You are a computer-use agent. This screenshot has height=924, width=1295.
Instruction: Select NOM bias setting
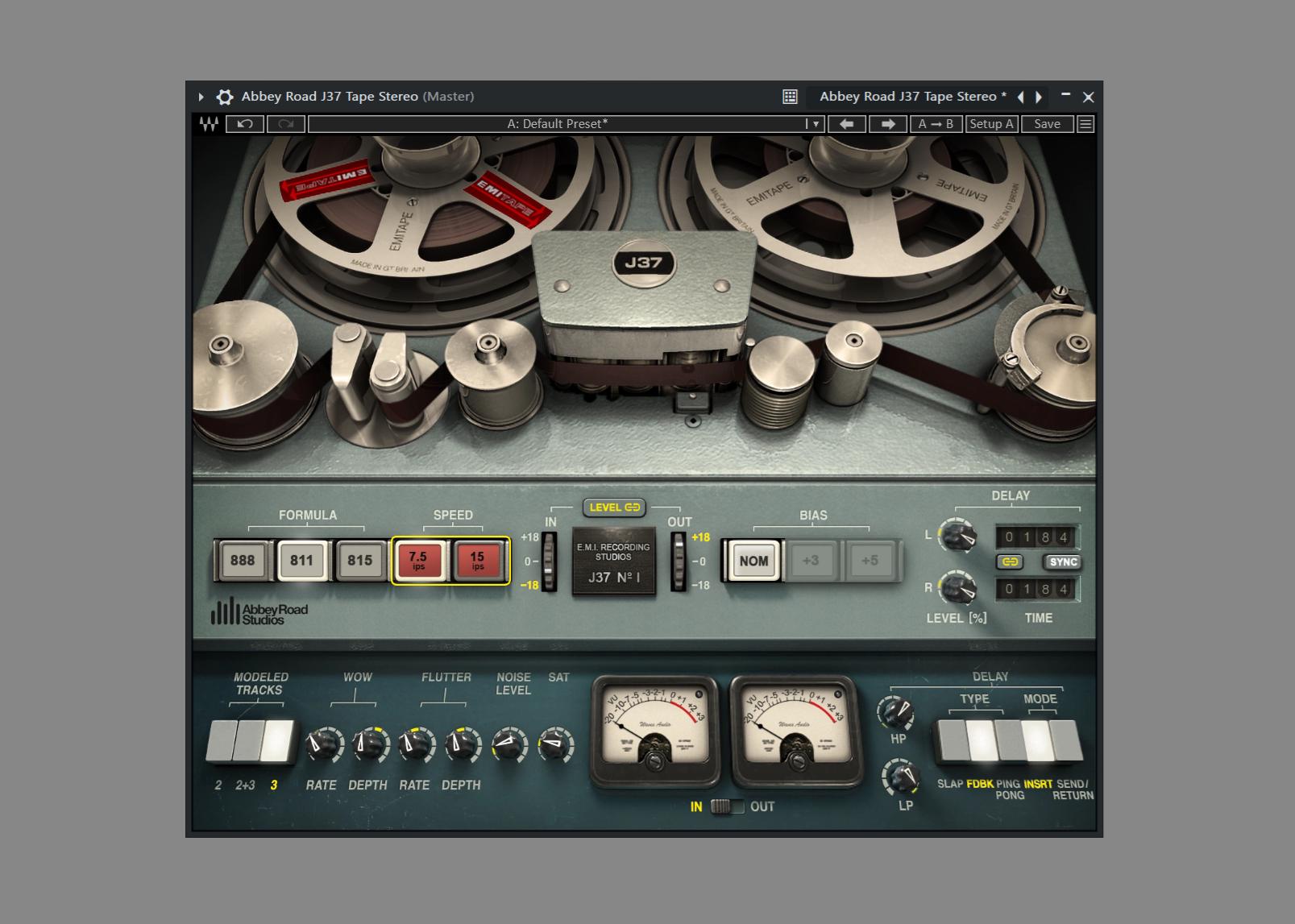pos(753,561)
